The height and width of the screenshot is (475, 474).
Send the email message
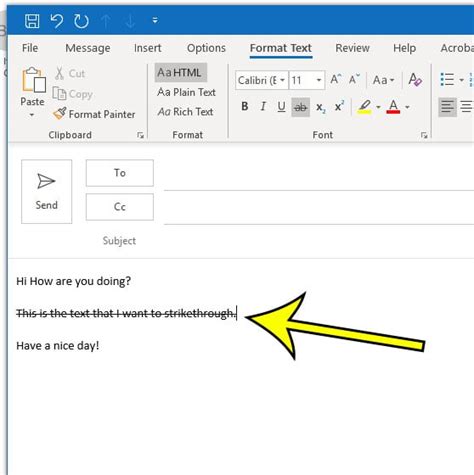click(46, 192)
